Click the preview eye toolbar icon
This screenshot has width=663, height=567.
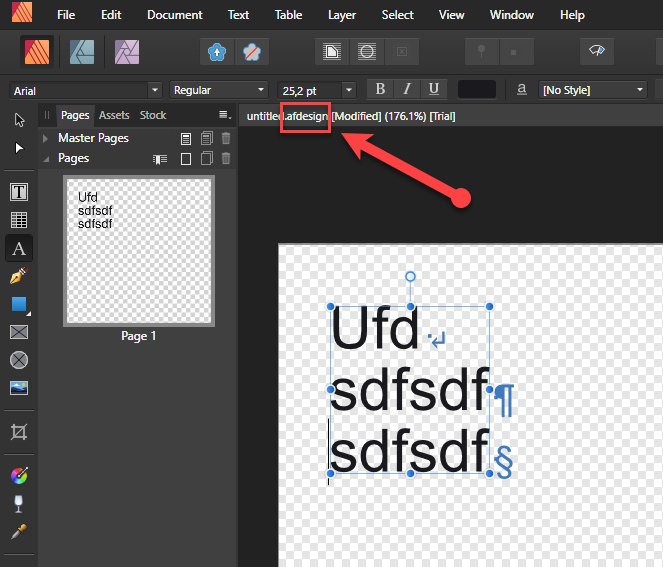pyautogui.click(x=597, y=52)
